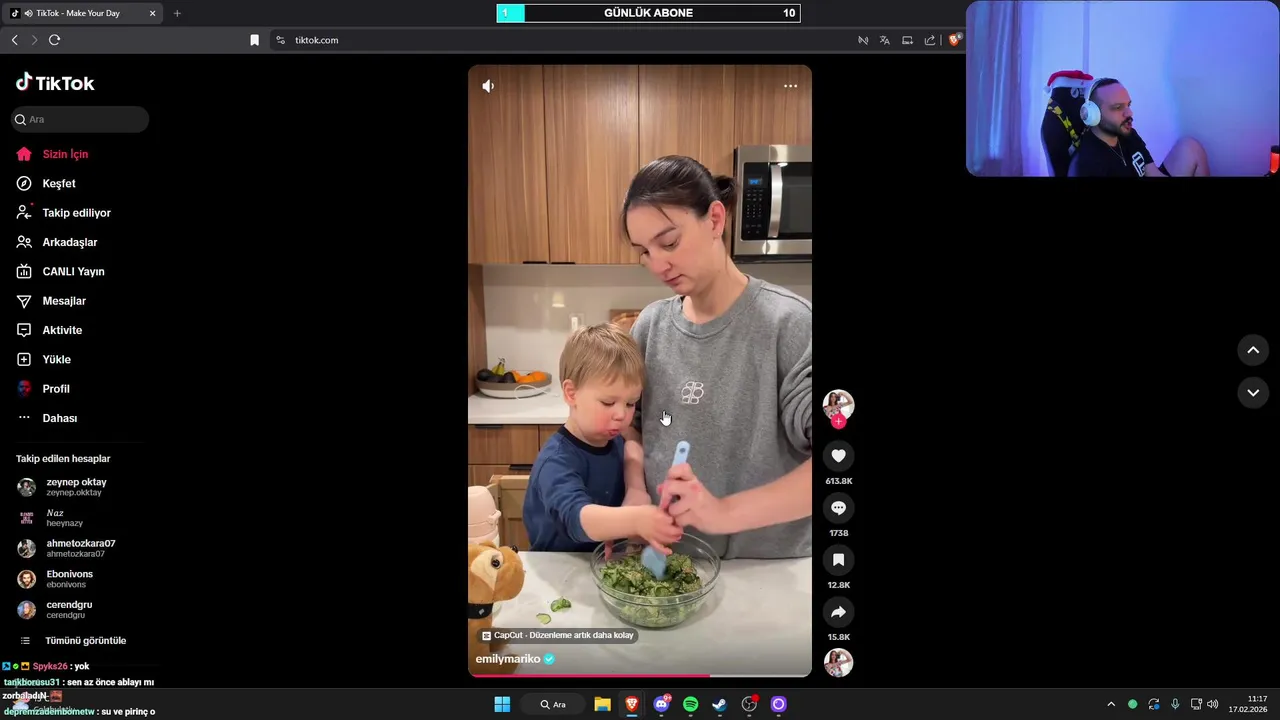Show hidden system tray icons
1280x720 pixels.
point(1110,704)
